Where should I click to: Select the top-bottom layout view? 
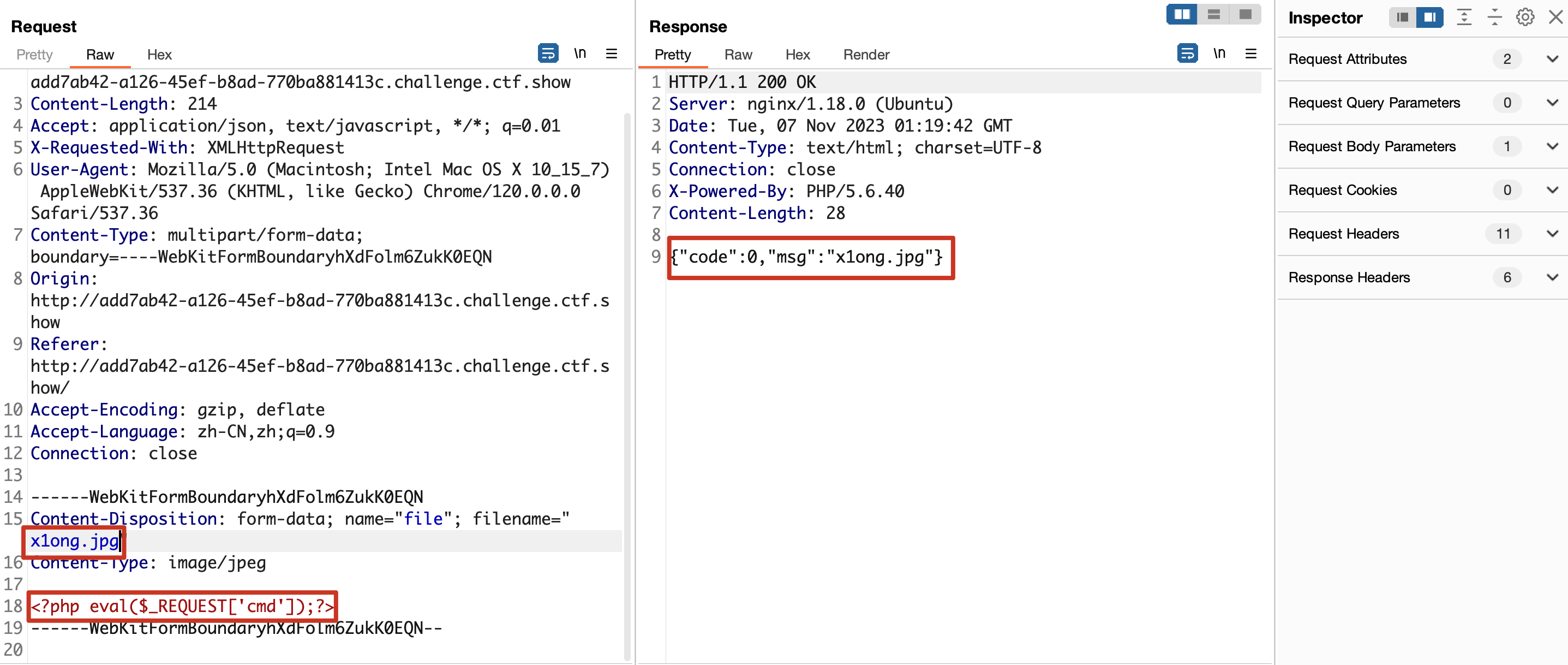[x=1213, y=14]
